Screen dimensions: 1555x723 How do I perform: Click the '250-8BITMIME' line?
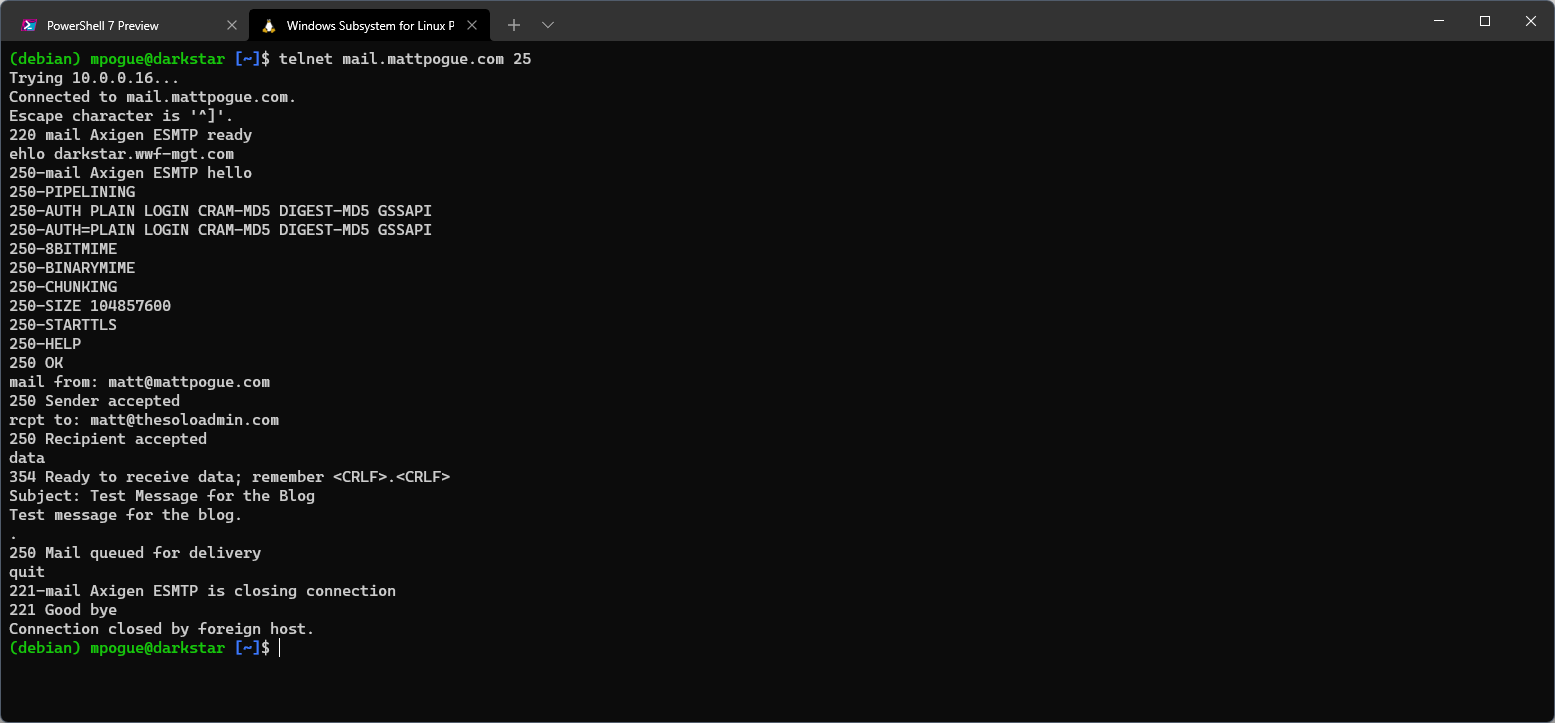point(63,249)
